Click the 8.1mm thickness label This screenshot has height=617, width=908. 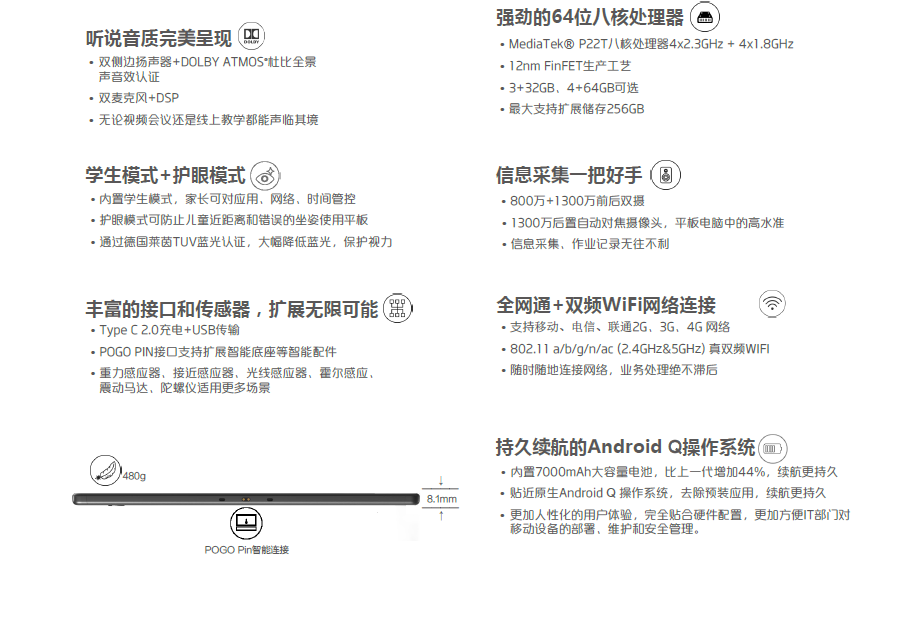pyautogui.click(x=441, y=498)
